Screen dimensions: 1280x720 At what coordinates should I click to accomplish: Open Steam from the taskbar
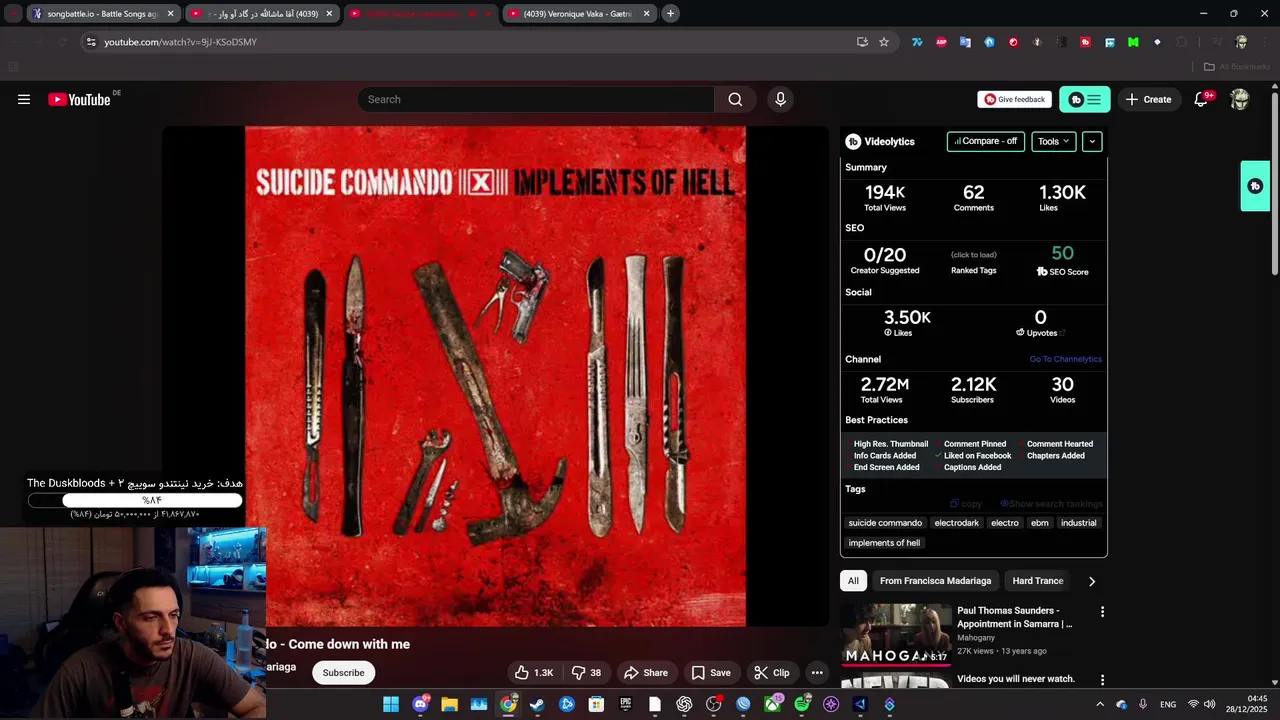click(x=537, y=704)
